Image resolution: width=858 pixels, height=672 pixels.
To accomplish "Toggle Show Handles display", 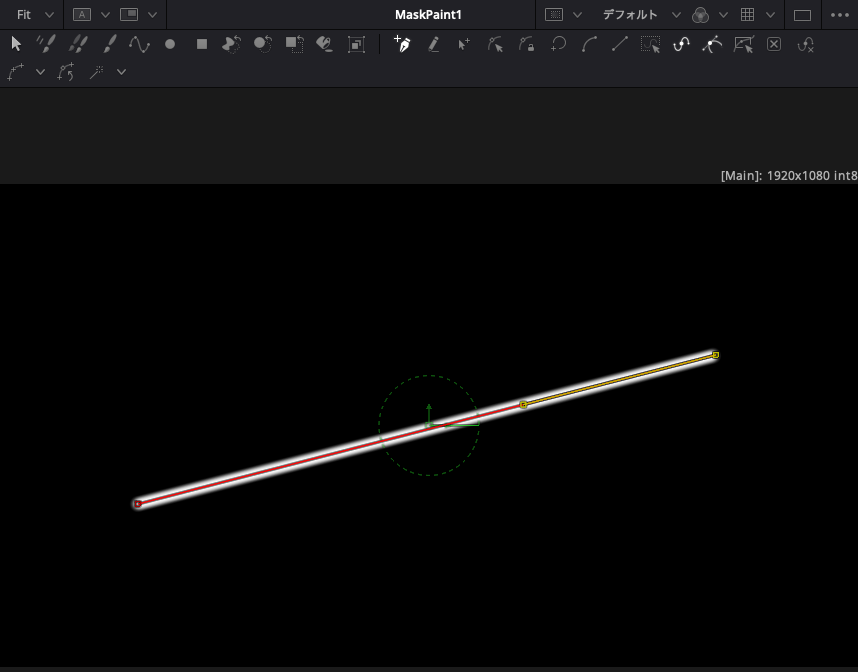I will 712,44.
